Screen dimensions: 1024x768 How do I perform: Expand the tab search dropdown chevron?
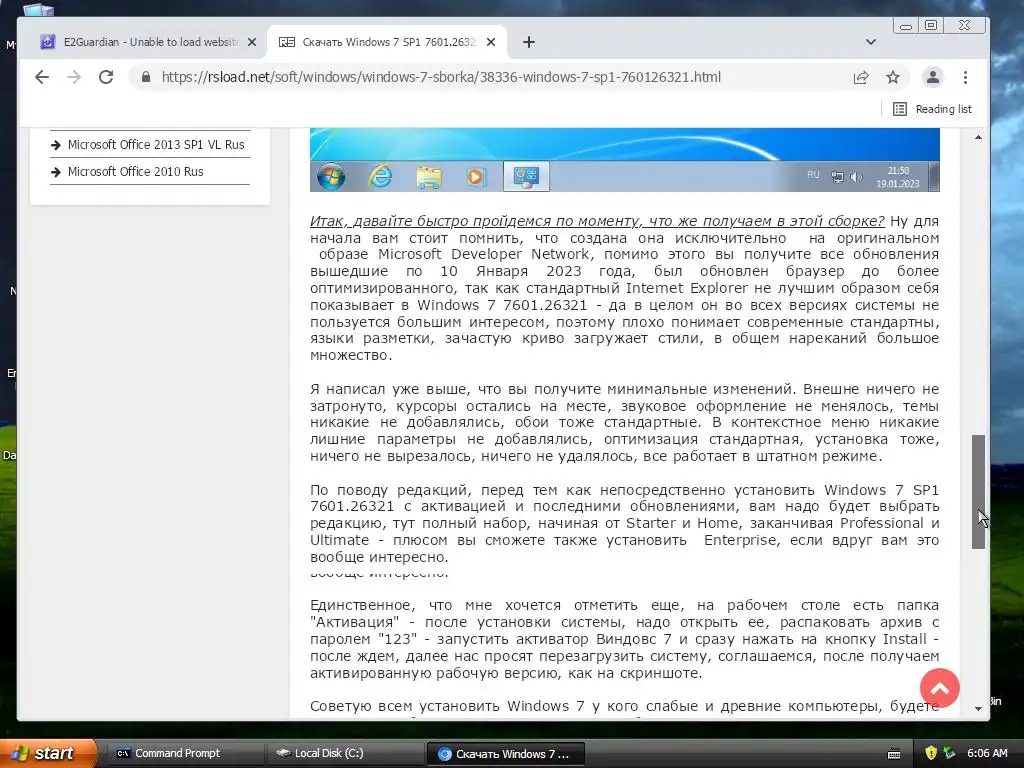click(x=871, y=42)
